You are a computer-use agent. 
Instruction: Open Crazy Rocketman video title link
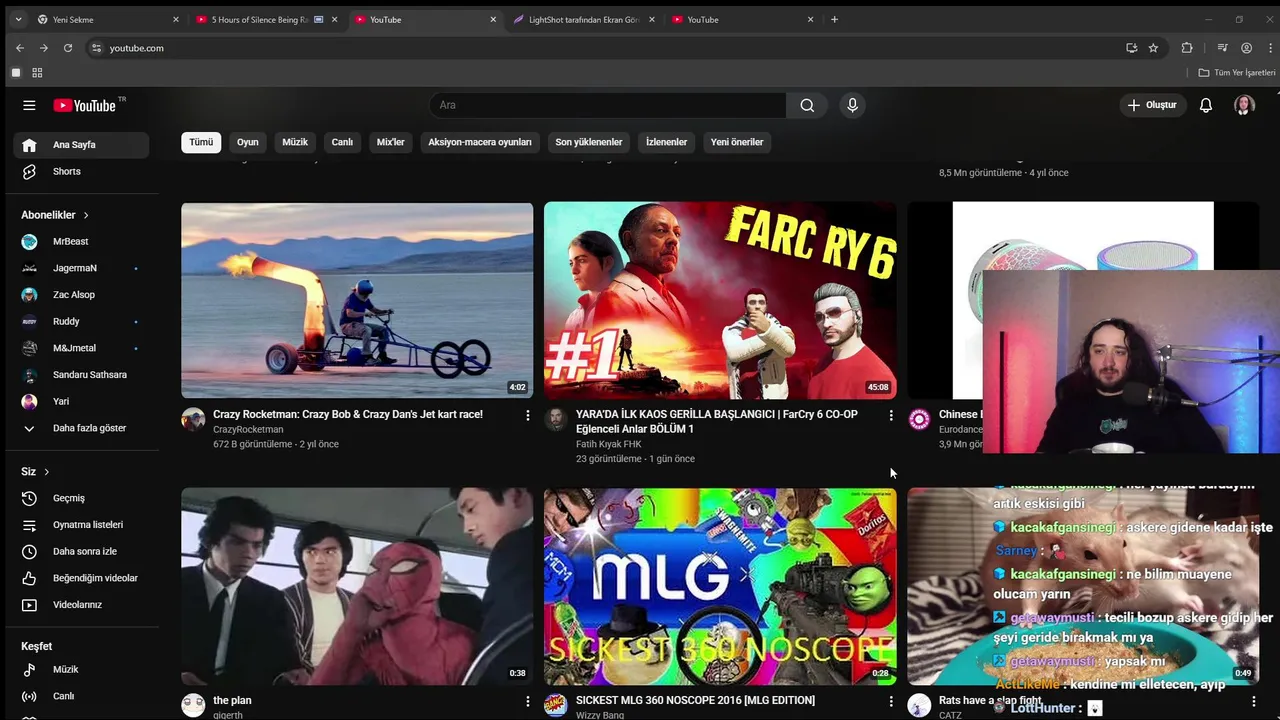(x=348, y=414)
